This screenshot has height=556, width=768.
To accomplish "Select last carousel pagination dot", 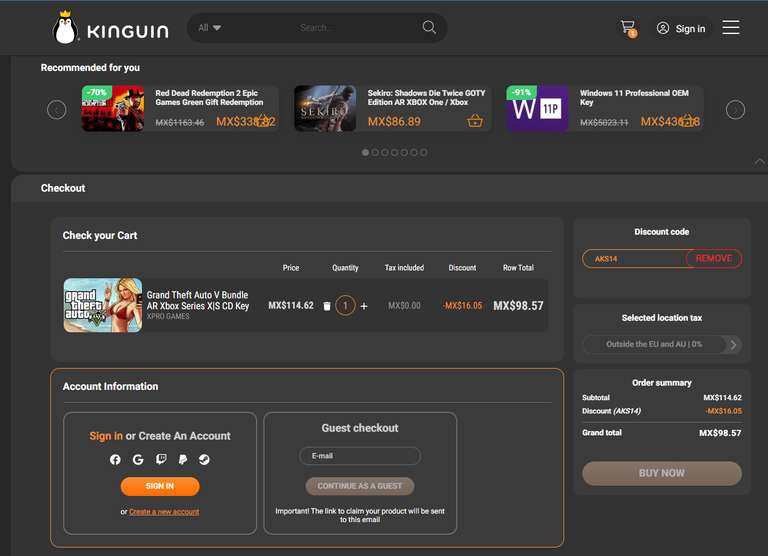I will coord(424,152).
